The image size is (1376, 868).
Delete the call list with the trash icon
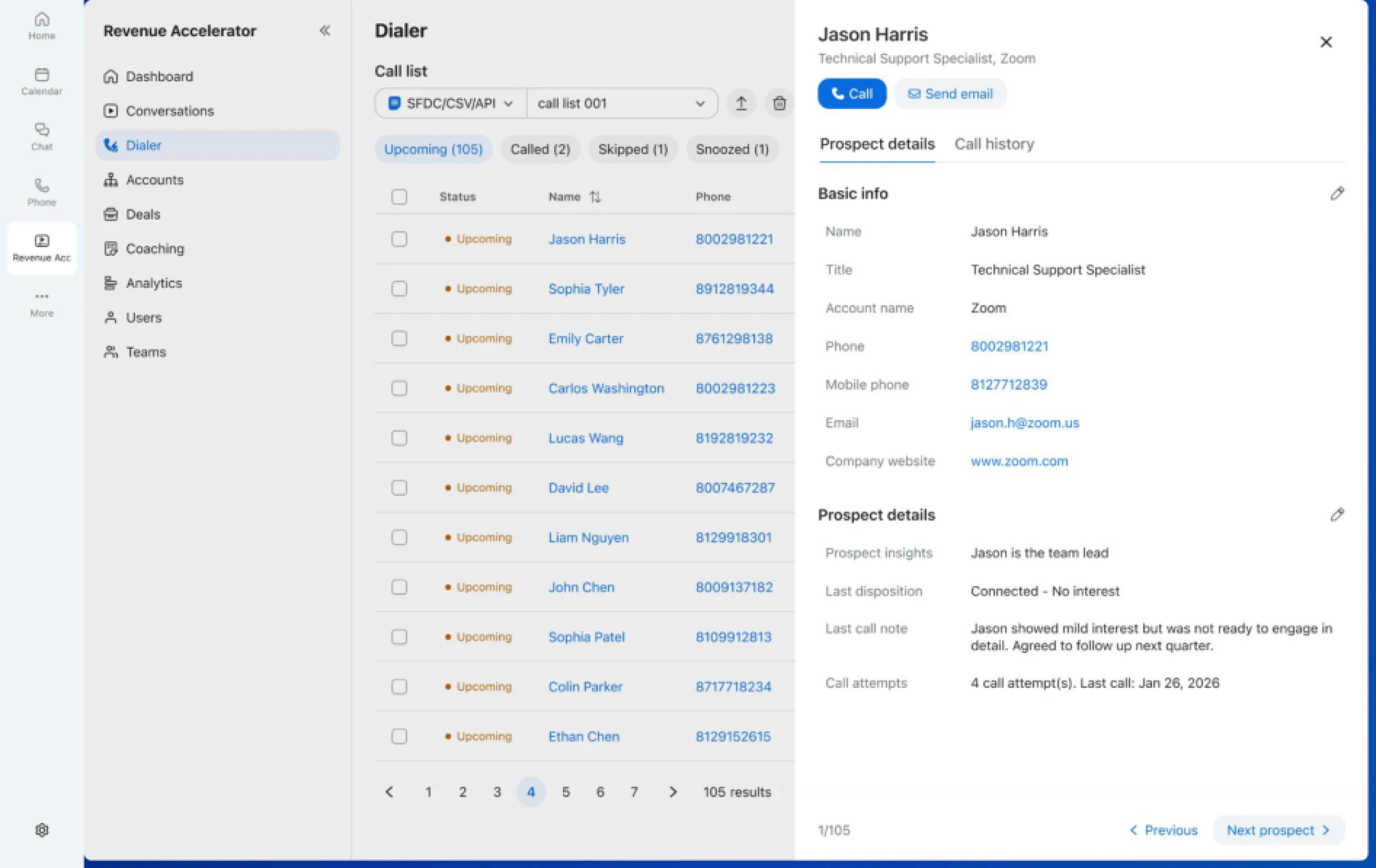tap(779, 103)
